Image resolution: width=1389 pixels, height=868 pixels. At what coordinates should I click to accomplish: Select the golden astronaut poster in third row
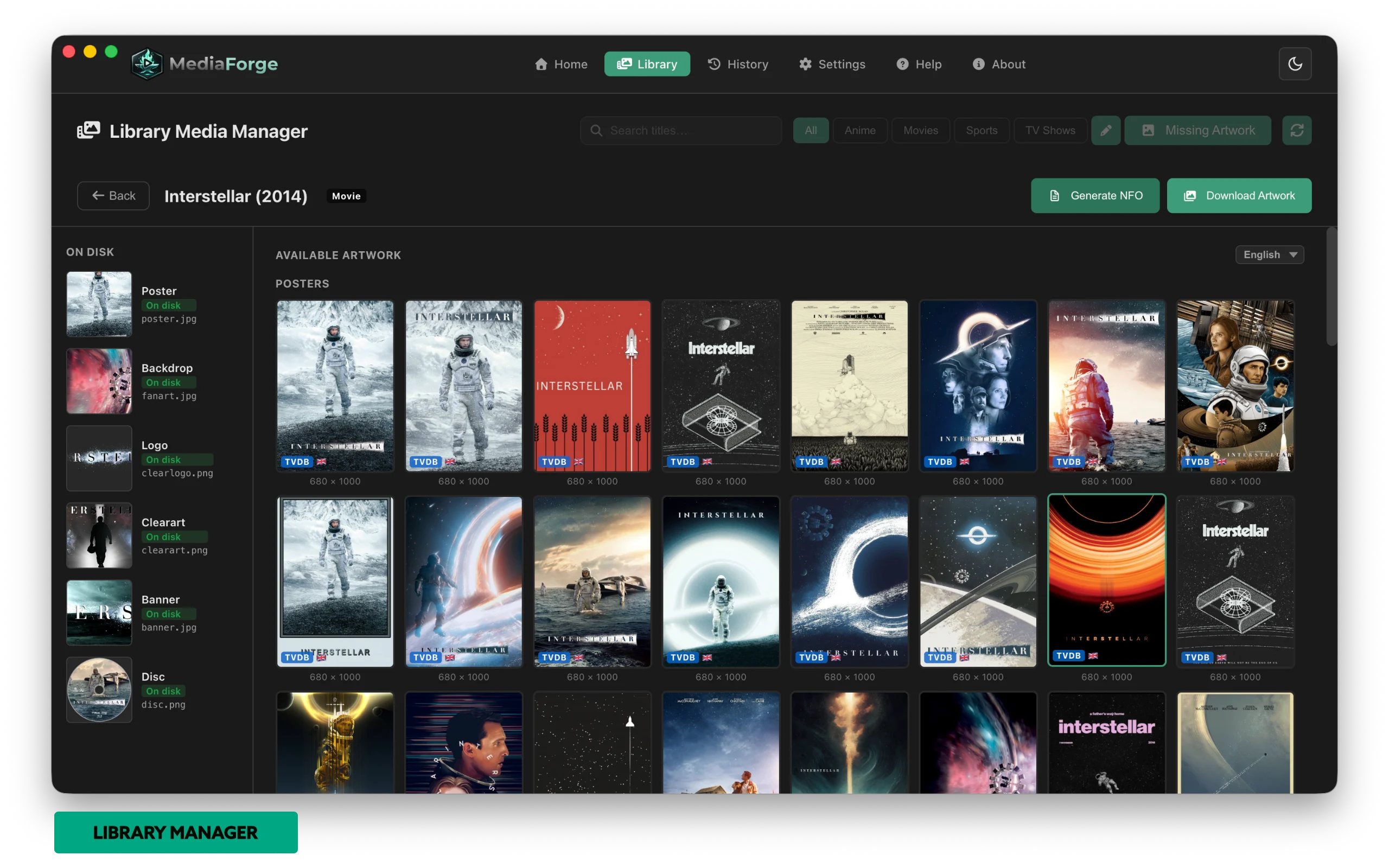(335, 743)
